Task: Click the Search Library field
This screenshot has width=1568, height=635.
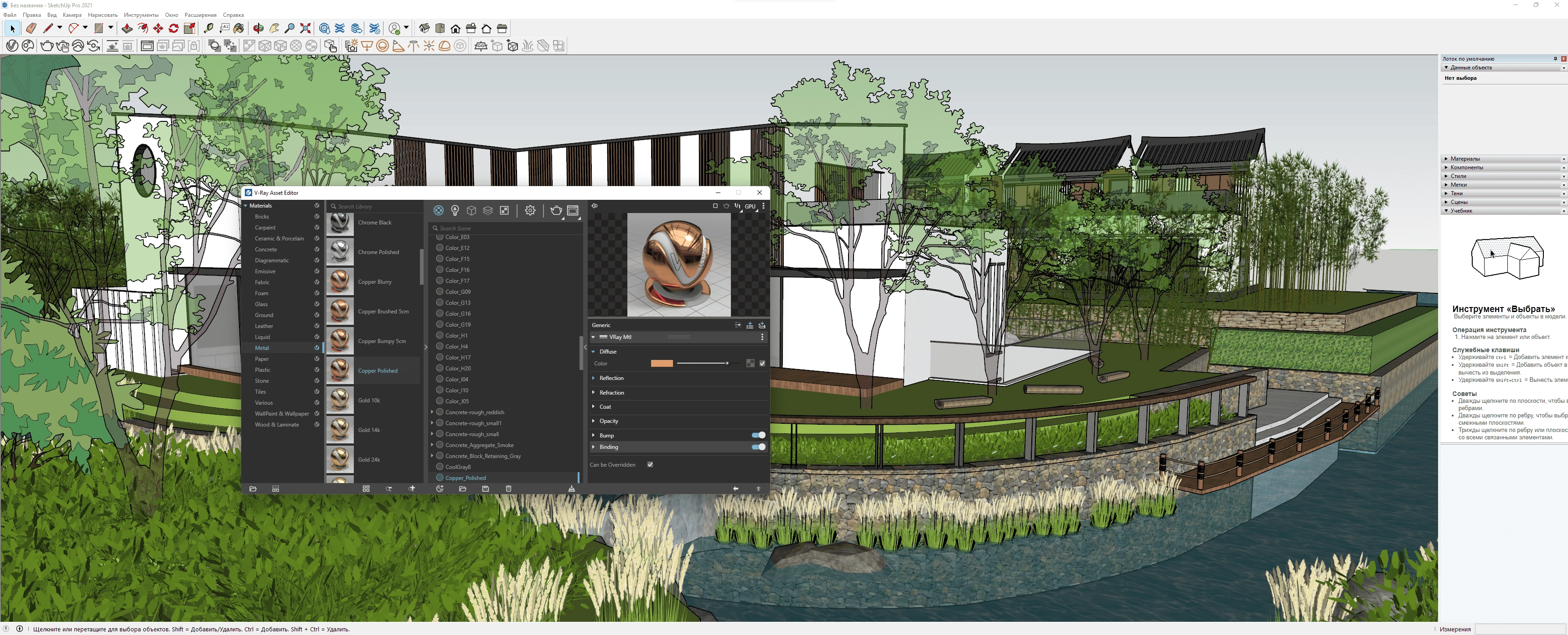Action: click(374, 206)
